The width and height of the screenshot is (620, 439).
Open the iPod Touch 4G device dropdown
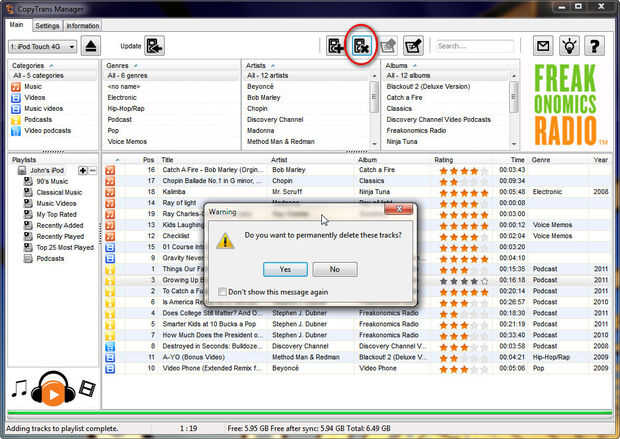(x=42, y=47)
